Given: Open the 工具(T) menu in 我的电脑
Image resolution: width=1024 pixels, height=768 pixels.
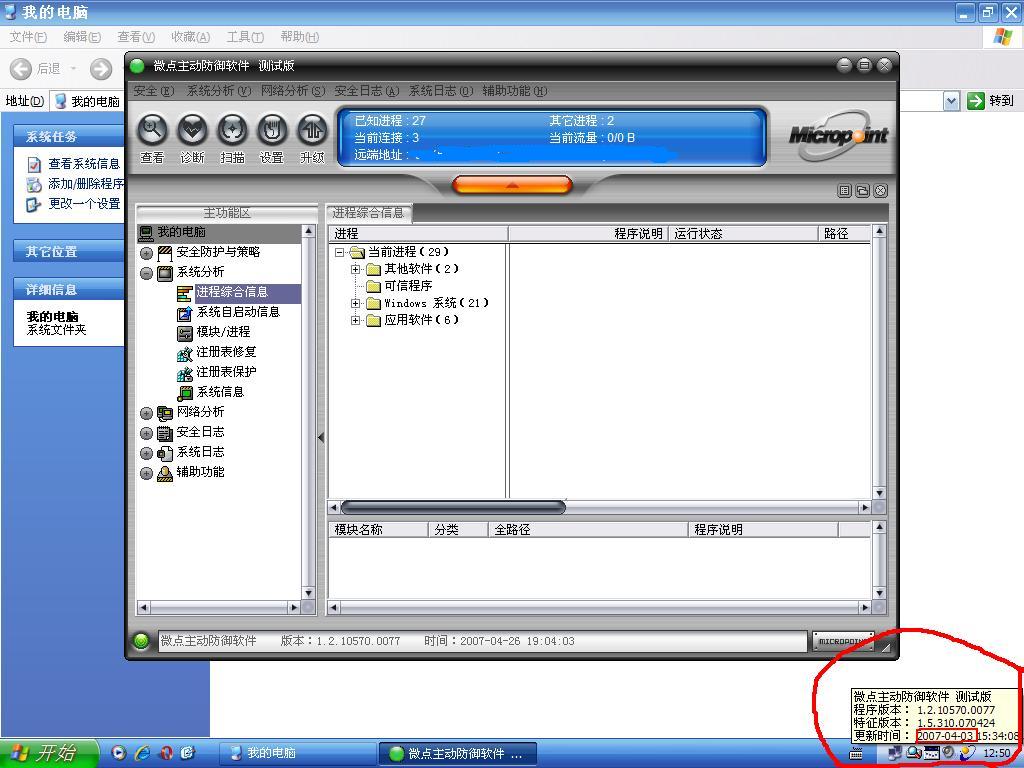Looking at the screenshot, I should coord(245,37).
